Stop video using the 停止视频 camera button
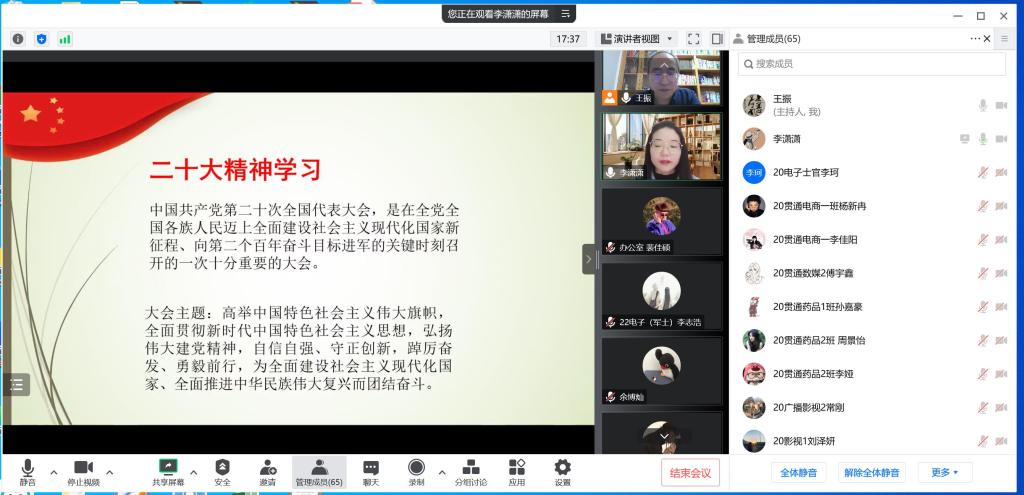This screenshot has width=1024, height=495. (83, 468)
